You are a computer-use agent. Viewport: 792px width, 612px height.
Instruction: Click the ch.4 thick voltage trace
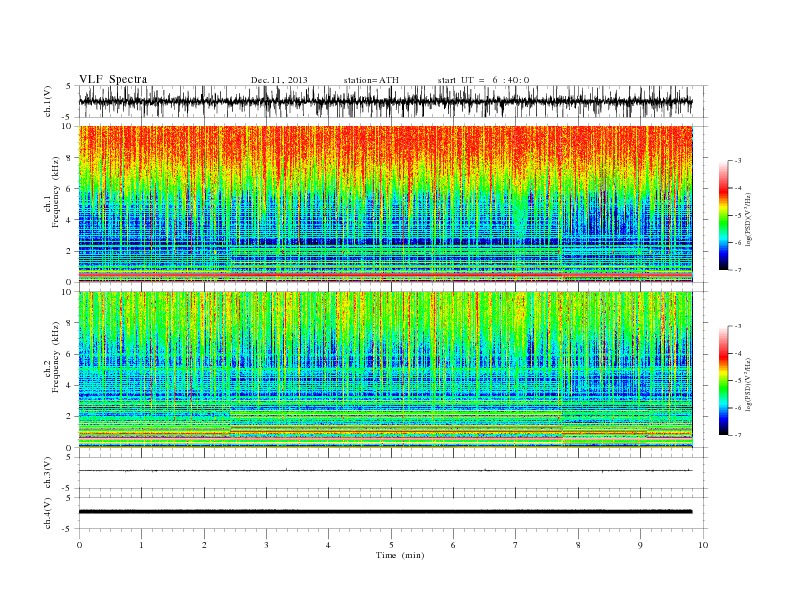pyautogui.click(x=385, y=512)
